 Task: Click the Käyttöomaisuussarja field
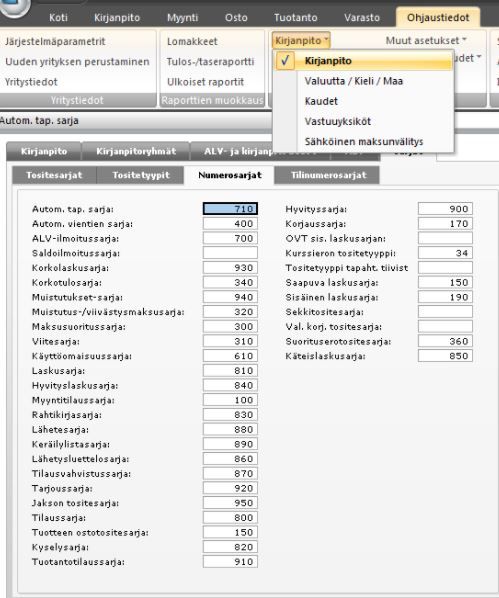(230, 356)
